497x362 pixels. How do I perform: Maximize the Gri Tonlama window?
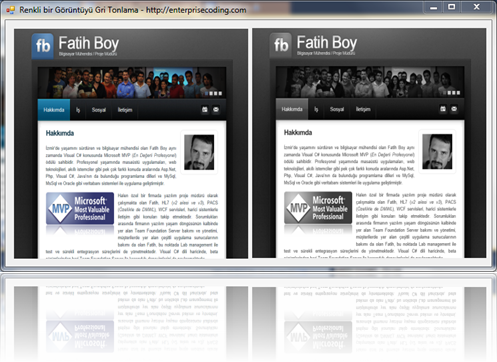[x=452, y=7]
